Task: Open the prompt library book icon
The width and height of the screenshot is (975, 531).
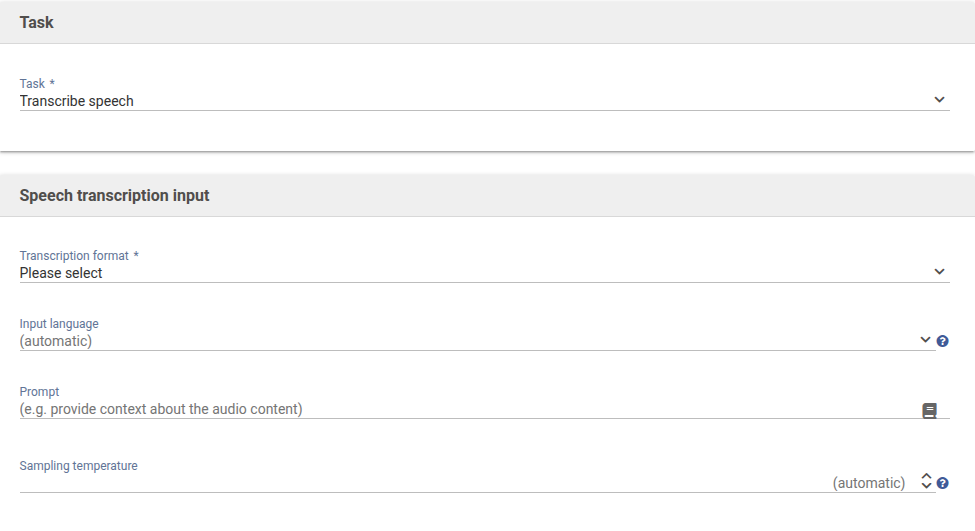Action: [929, 410]
